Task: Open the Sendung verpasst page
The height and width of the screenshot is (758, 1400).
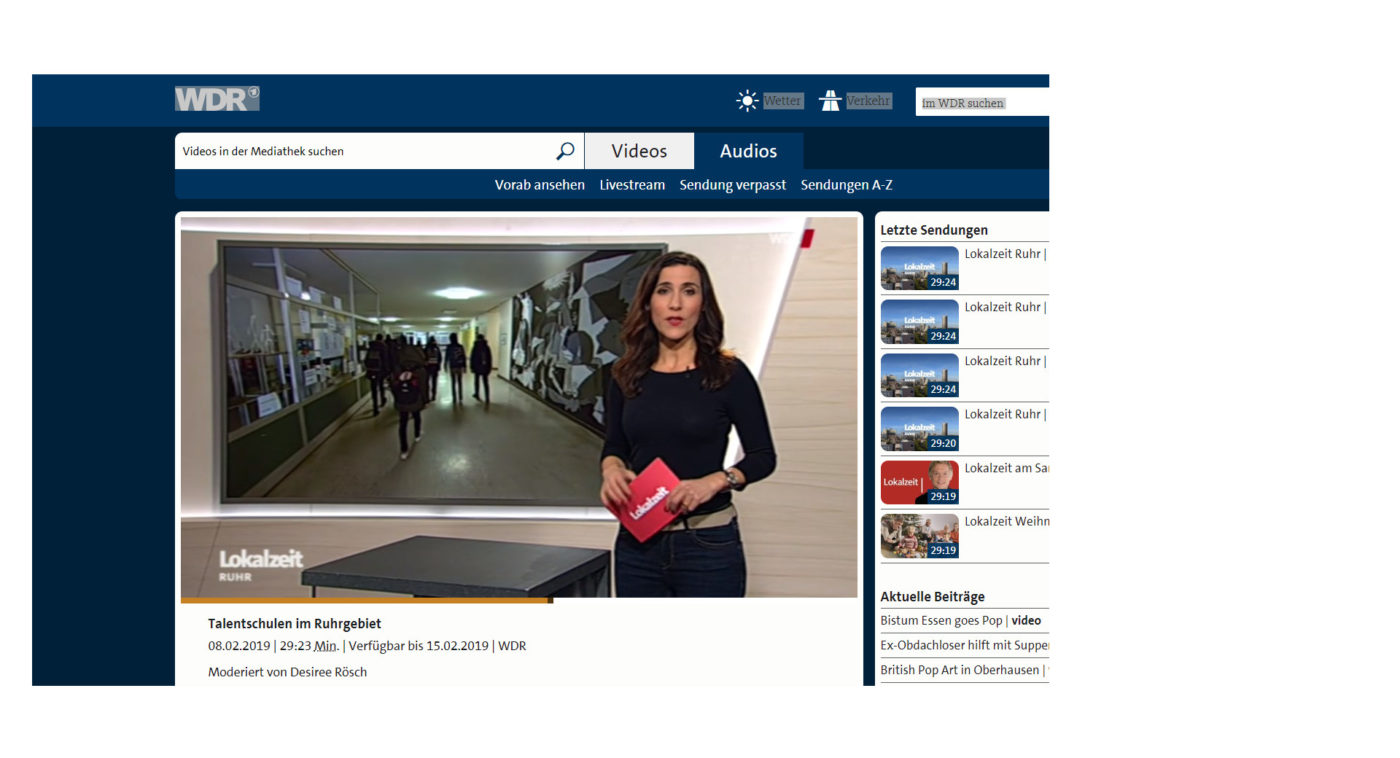Action: [732, 185]
